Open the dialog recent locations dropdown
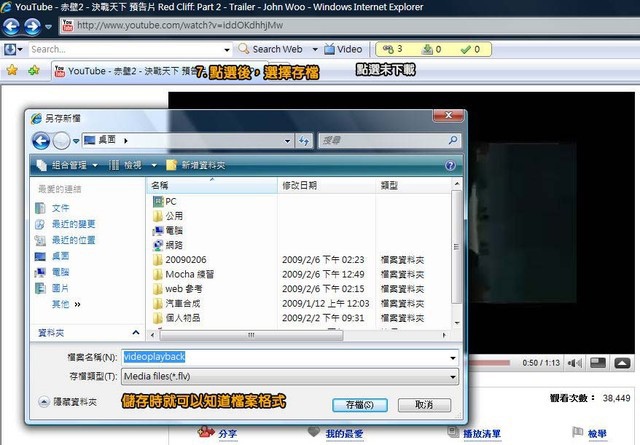The image size is (640, 445). point(76,141)
